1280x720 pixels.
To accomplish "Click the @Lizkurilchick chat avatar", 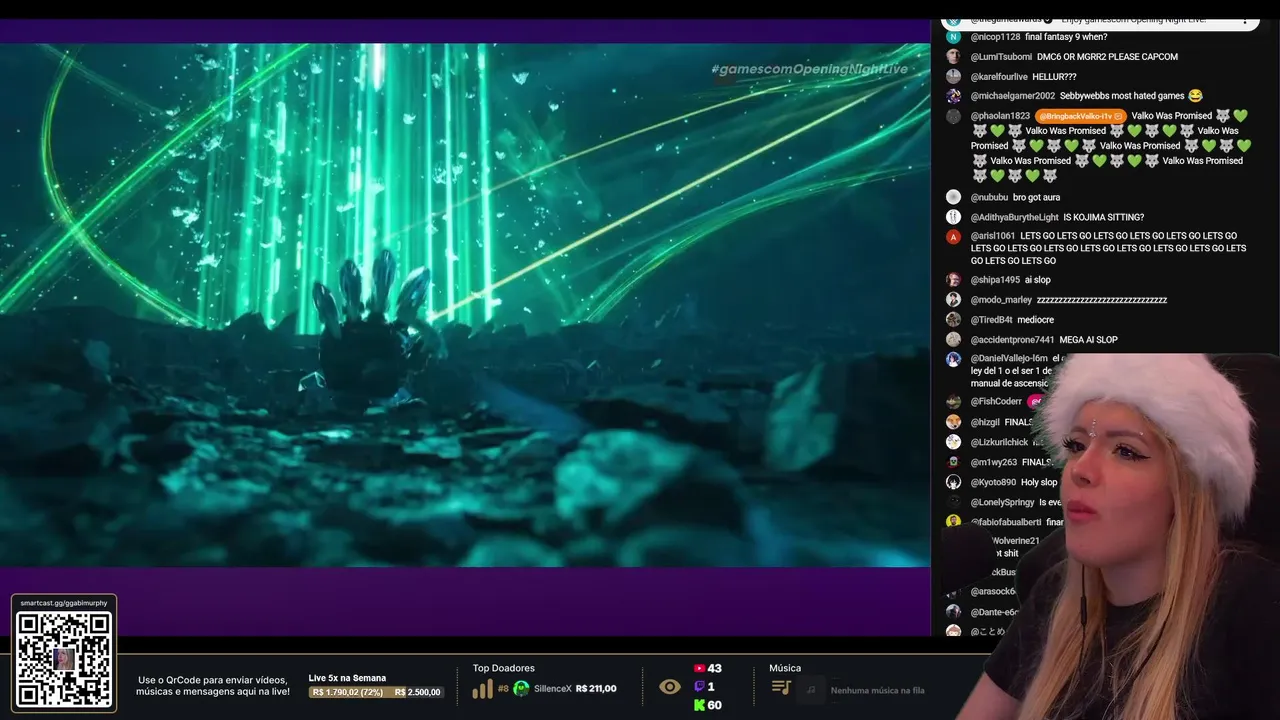I will [953, 442].
